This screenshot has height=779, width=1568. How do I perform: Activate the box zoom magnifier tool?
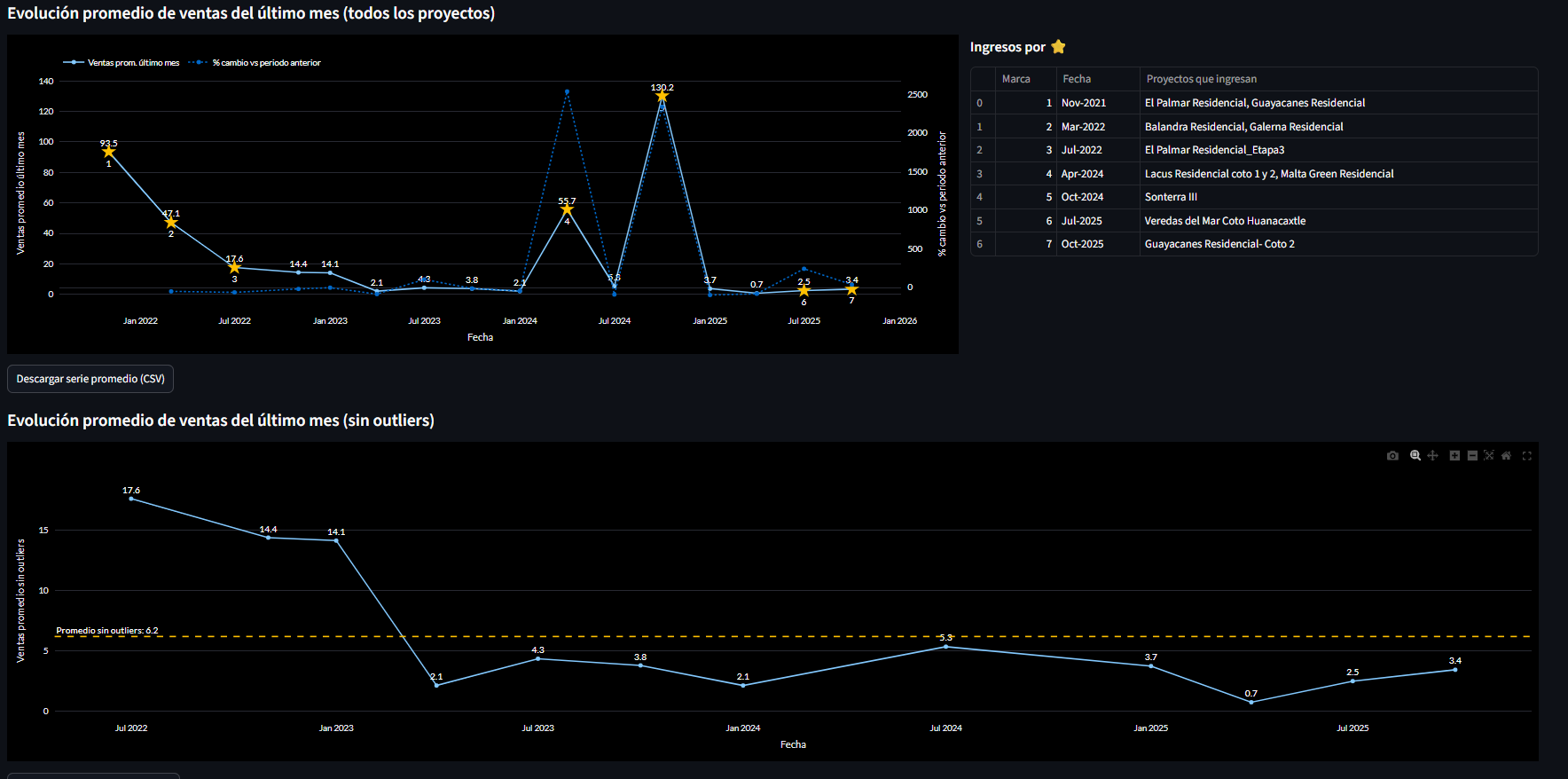(1415, 456)
